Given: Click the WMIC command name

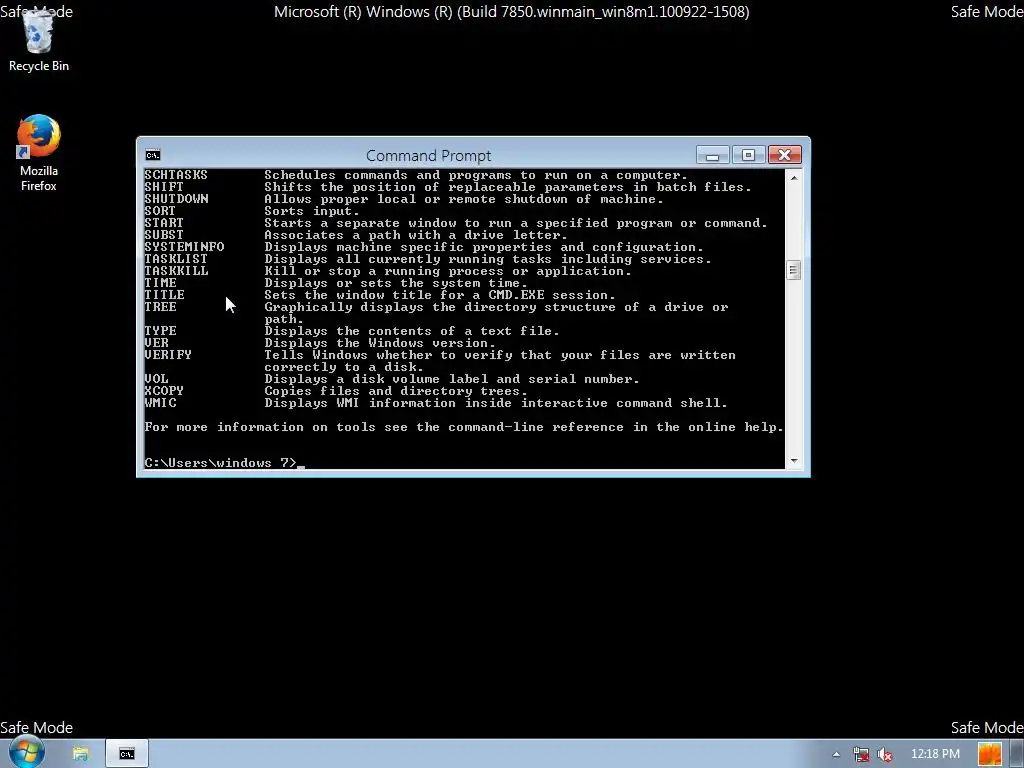Looking at the screenshot, I should point(160,402).
